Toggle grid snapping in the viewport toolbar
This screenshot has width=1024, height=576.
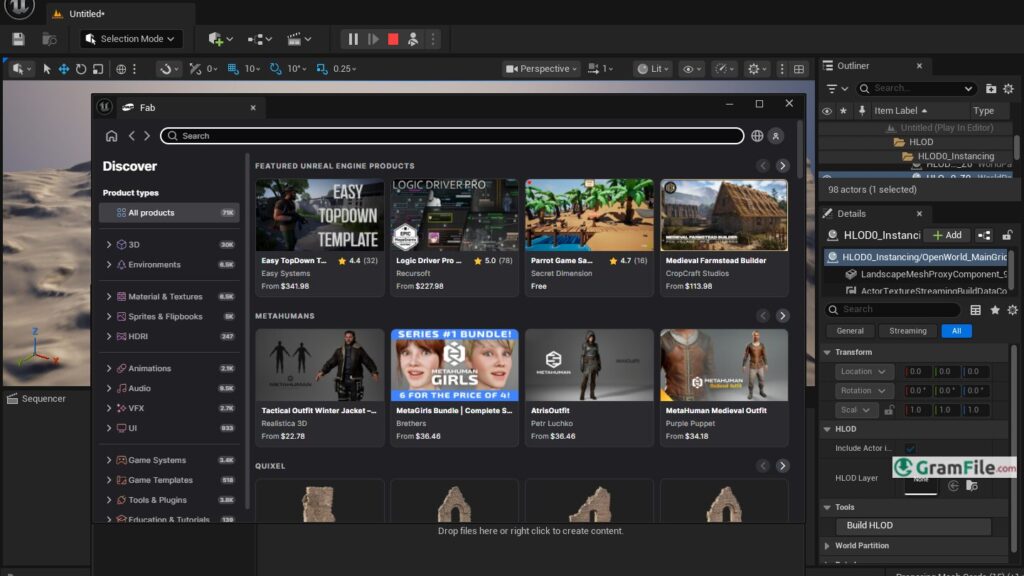233,69
